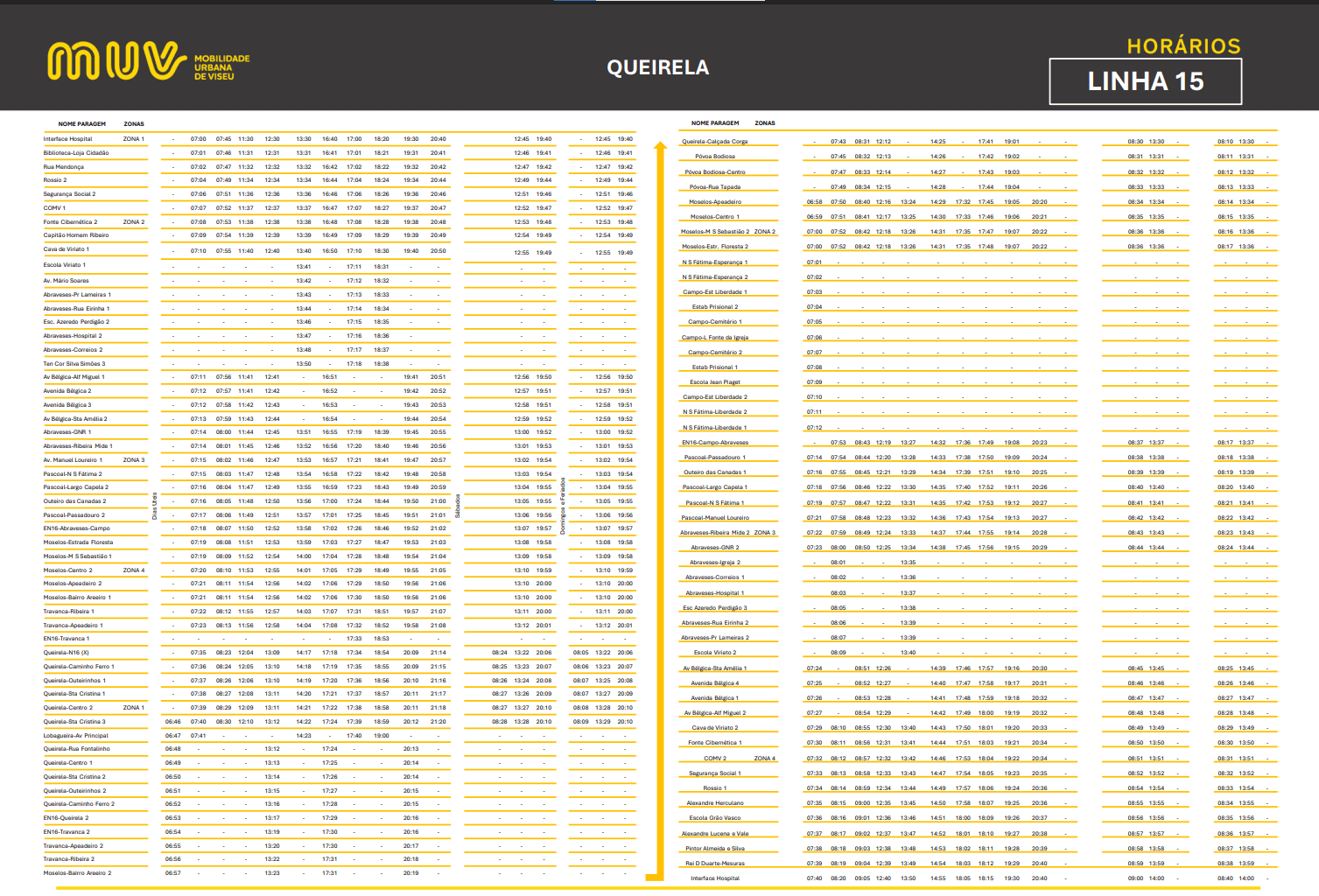Select the Biblioteca-Loja Cidadão stop row
This screenshot has height=896, width=1319.
pos(76,153)
